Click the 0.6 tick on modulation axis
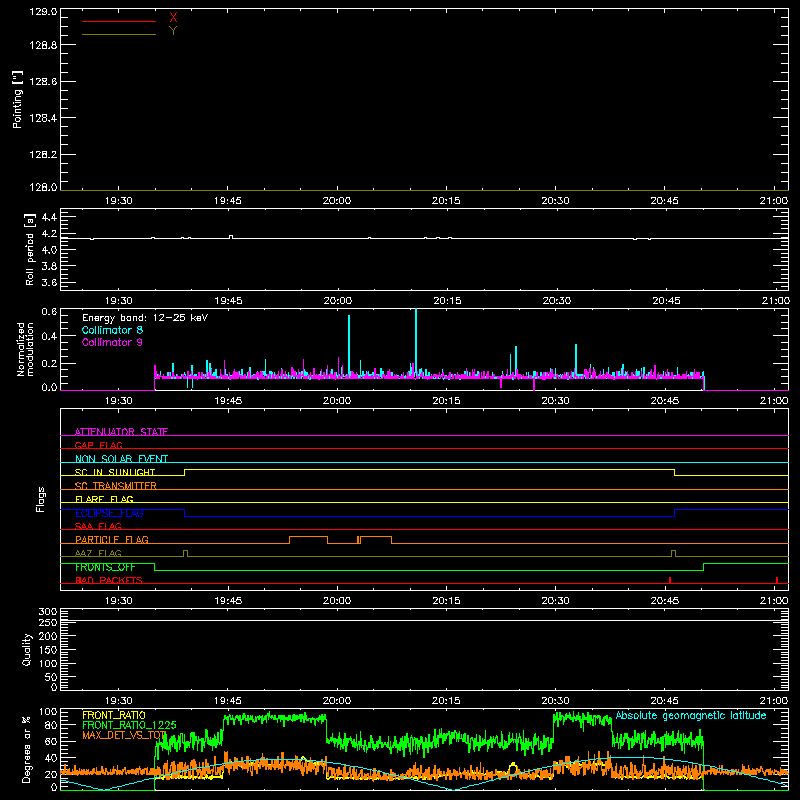800x800 pixels. [x=49, y=312]
